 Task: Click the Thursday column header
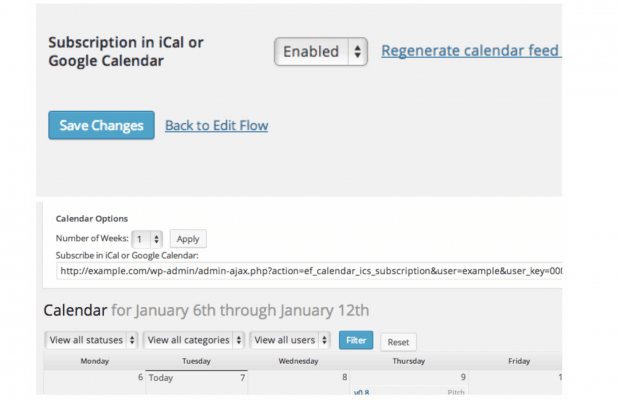point(408,361)
